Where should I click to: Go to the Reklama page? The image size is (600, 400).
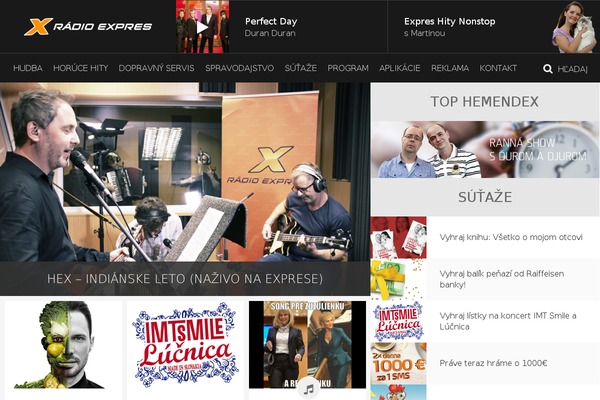coord(450,68)
